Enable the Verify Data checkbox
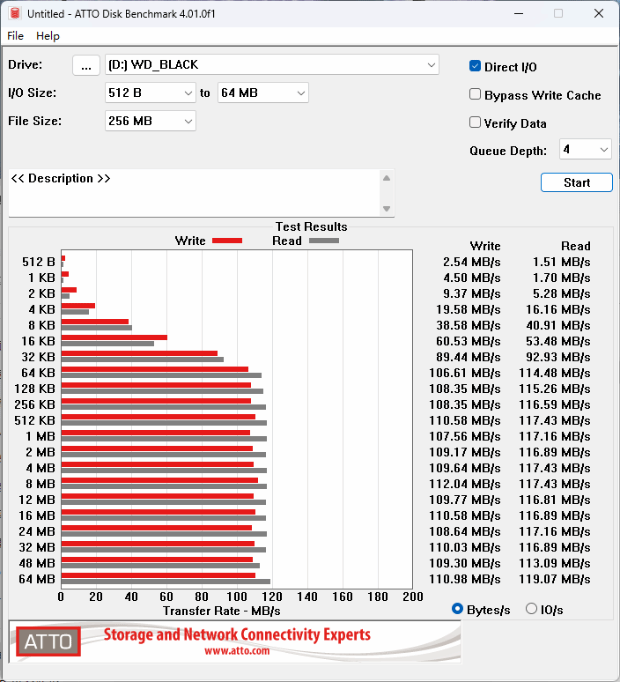Image resolution: width=620 pixels, height=682 pixels. 475,123
